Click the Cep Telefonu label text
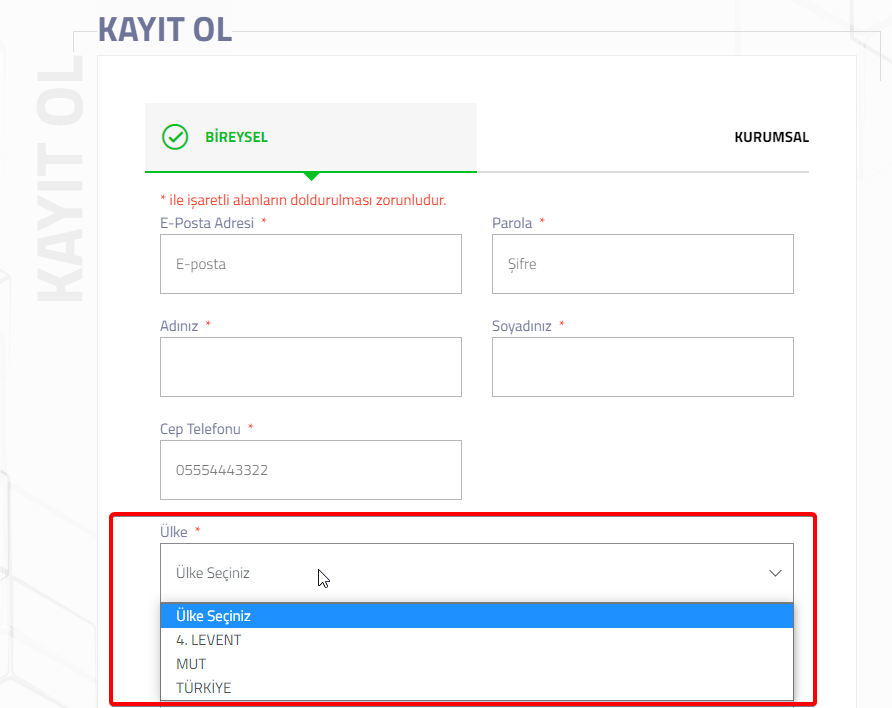The height and width of the screenshot is (708, 892). pos(200,429)
